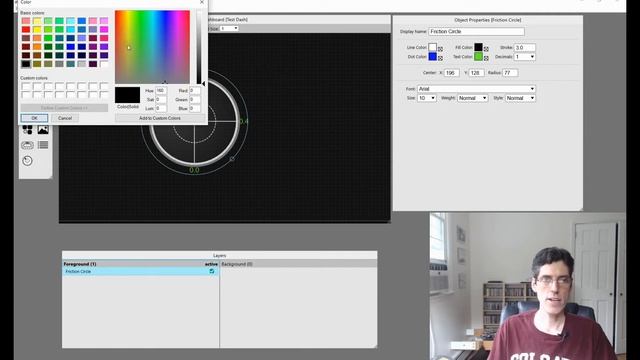Click the small icon beside Text Color swatch
Viewport: 640px width, 360px height.
(486, 58)
